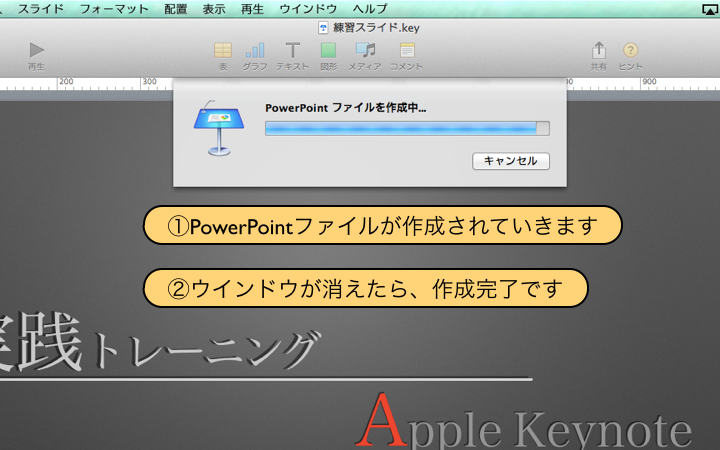This screenshot has height=450, width=720.
Task: Click the 200 mark on the ruler
Action: pos(66,81)
